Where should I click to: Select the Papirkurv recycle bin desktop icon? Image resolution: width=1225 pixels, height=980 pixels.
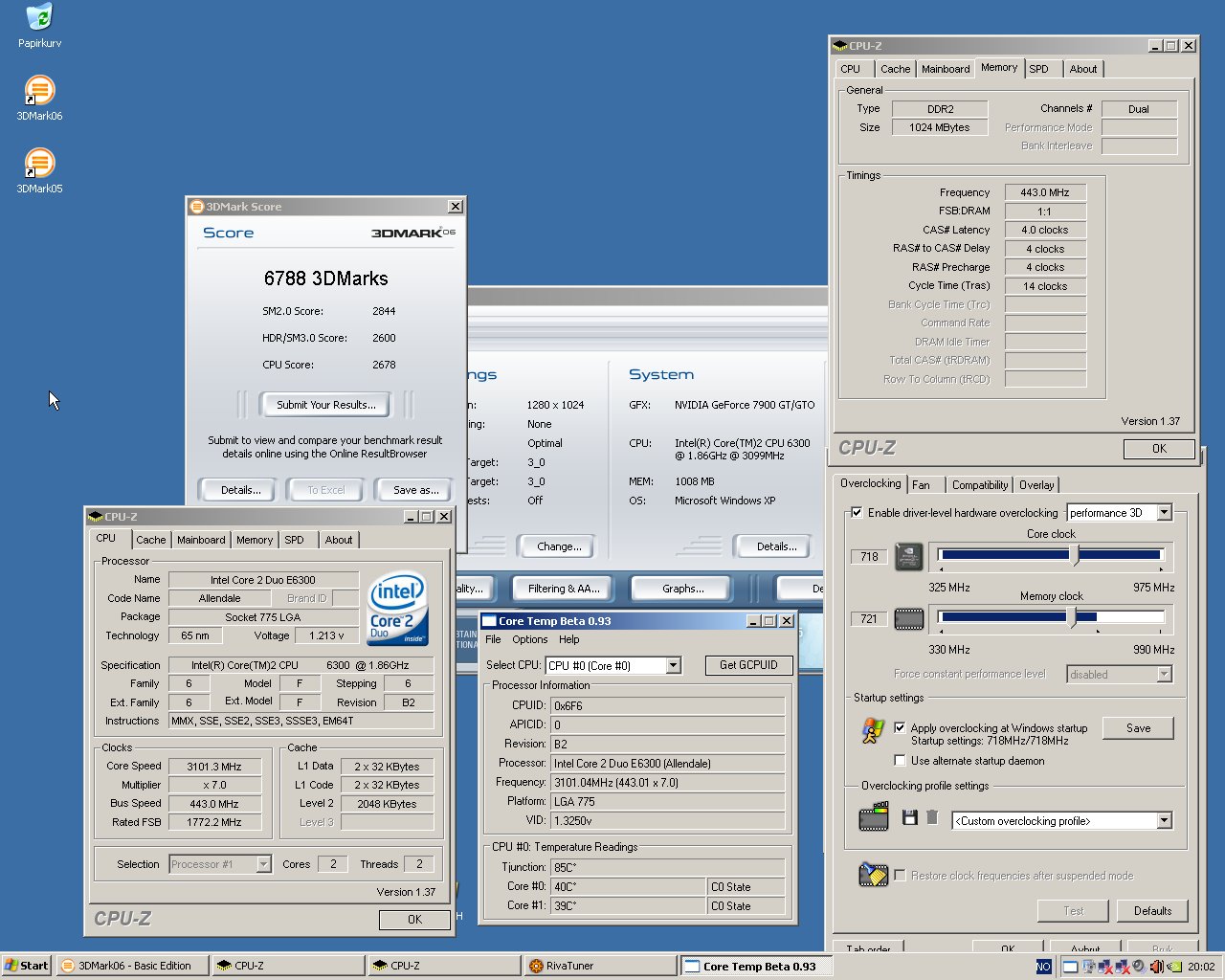pos(39,26)
